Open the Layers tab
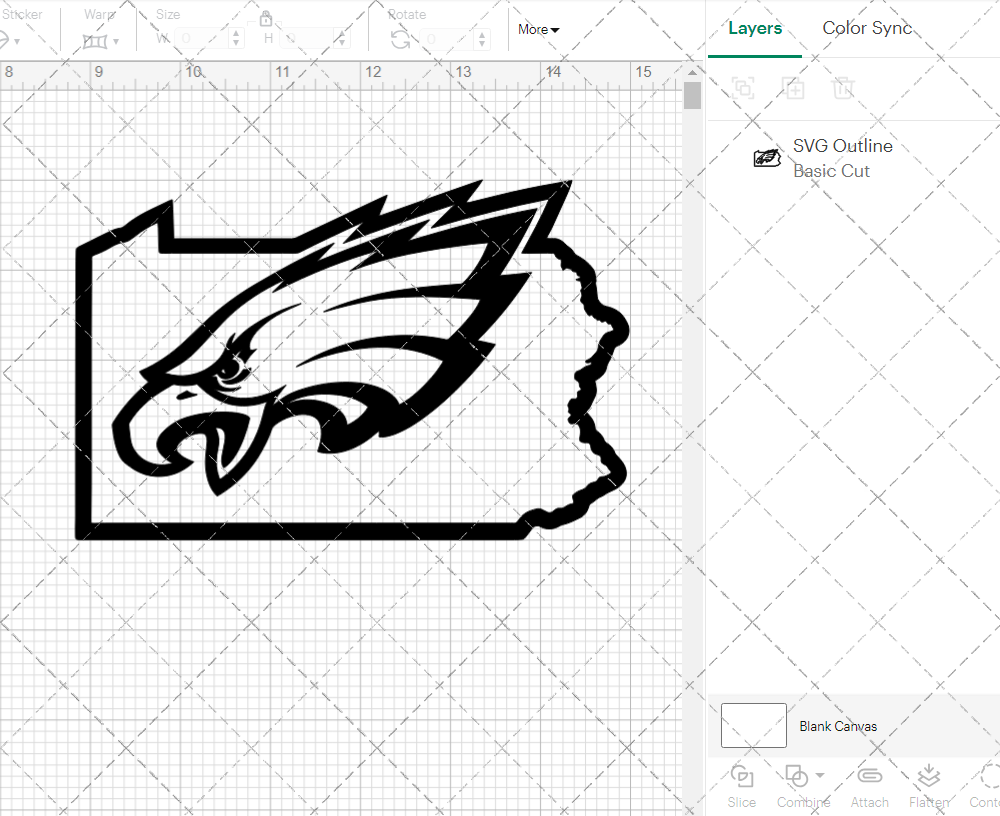 [x=755, y=28]
